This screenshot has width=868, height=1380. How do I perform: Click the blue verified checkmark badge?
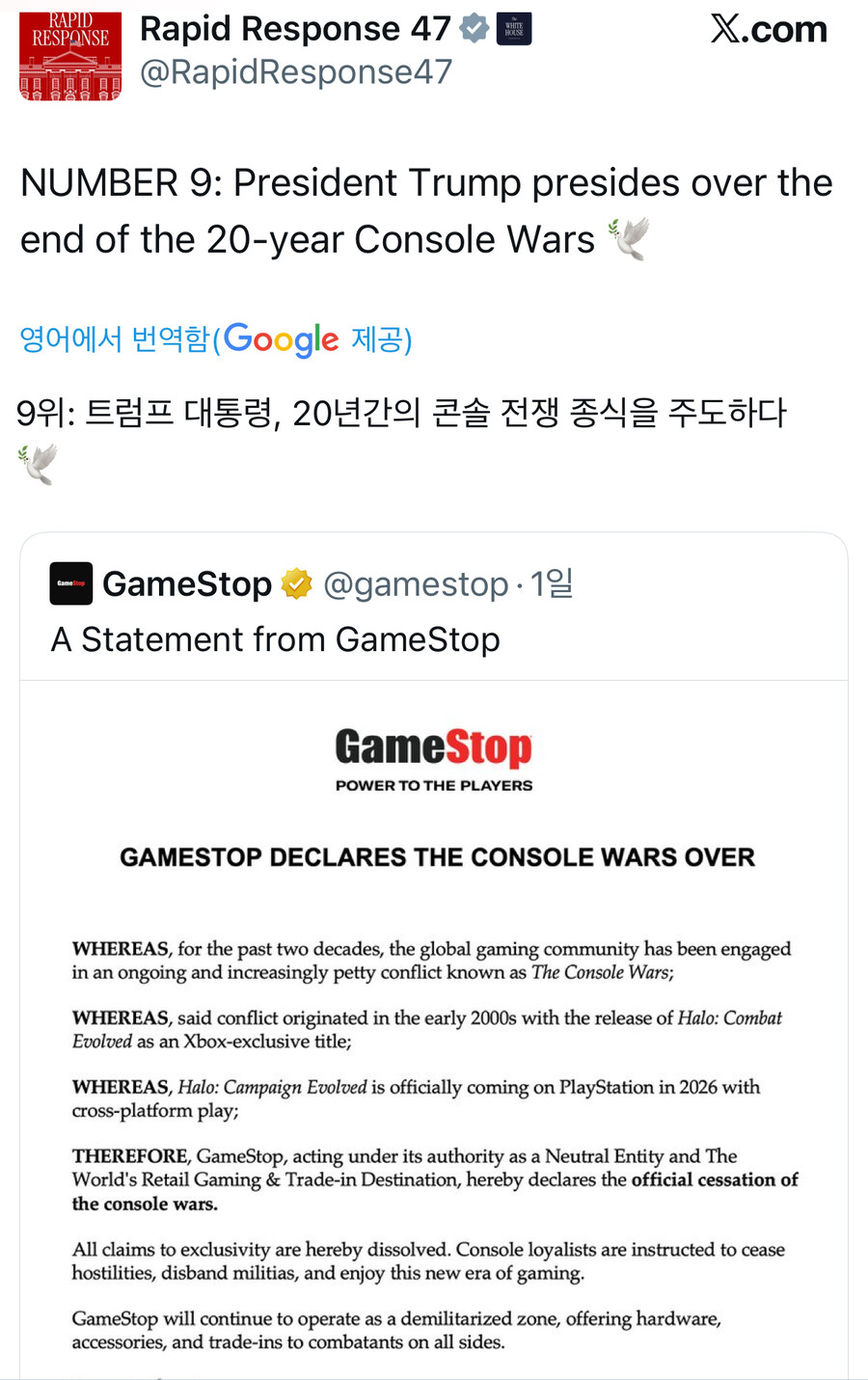(472, 28)
